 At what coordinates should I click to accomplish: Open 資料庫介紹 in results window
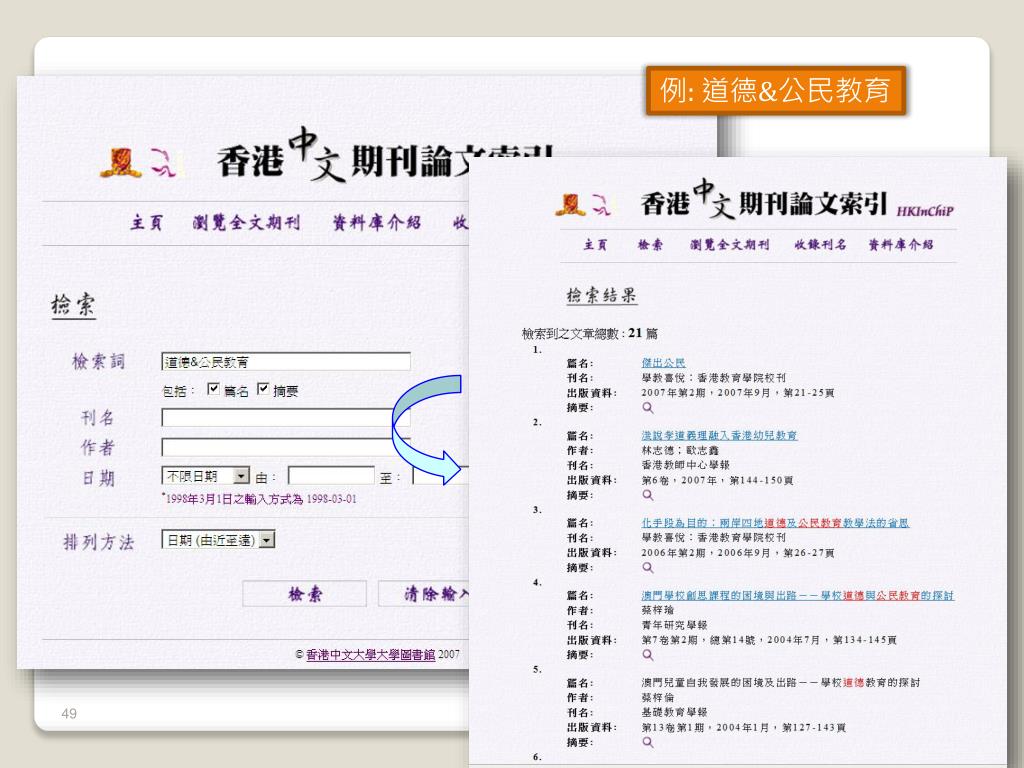901,245
